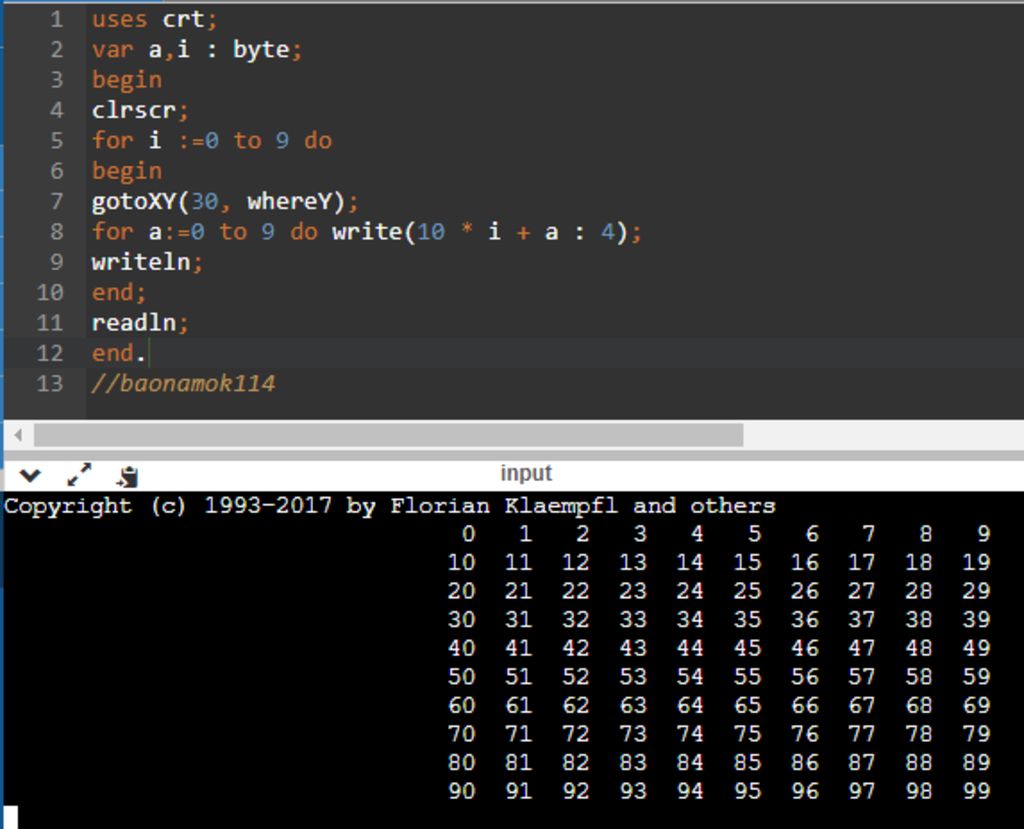Place cursor on 'uses crt;' line
The image size is (1024, 829).
154,19
